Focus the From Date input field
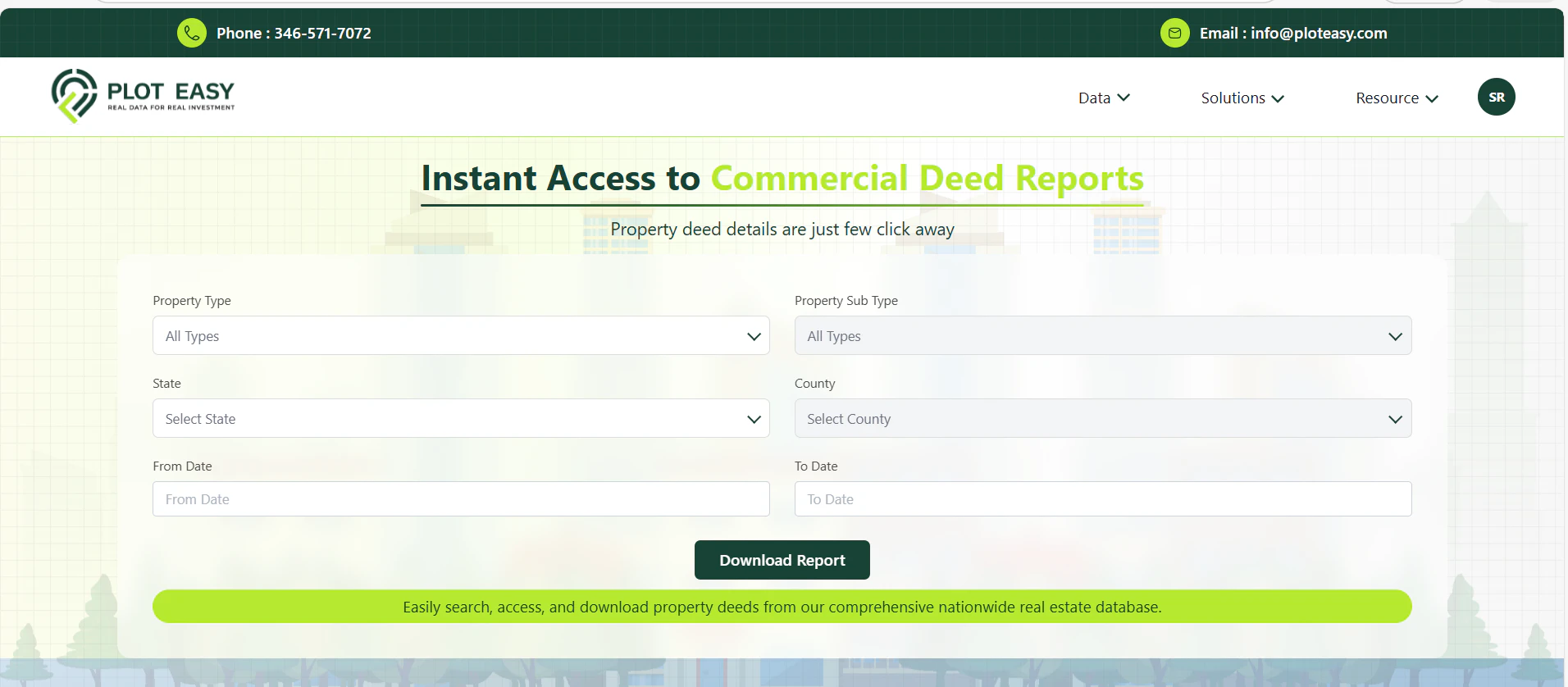1568x687 pixels. (461, 498)
